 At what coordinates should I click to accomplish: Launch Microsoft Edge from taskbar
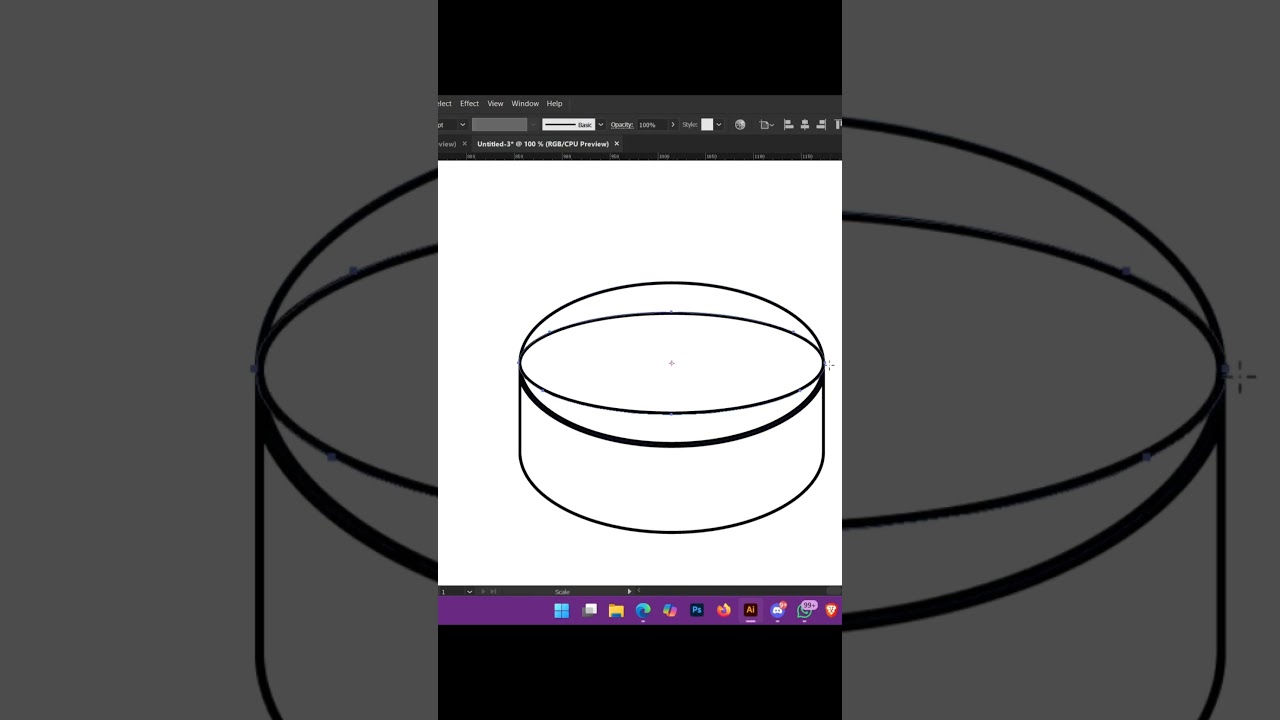coord(643,610)
